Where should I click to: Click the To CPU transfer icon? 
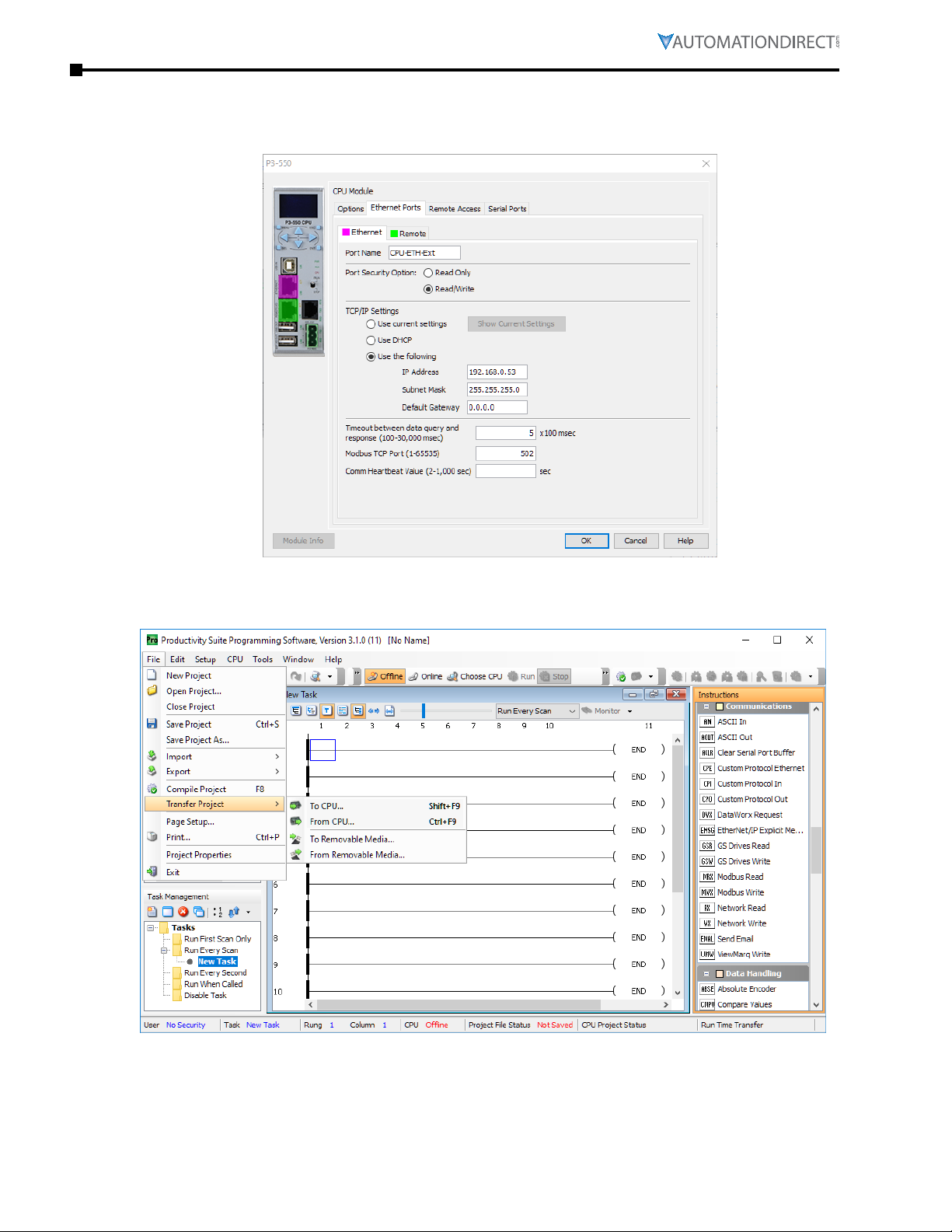(296, 806)
